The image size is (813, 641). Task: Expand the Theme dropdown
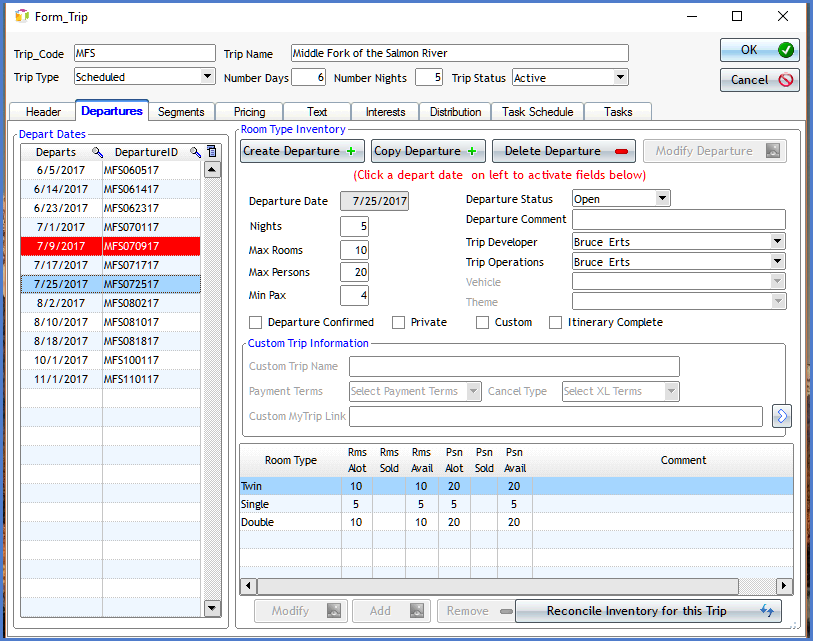(x=777, y=301)
